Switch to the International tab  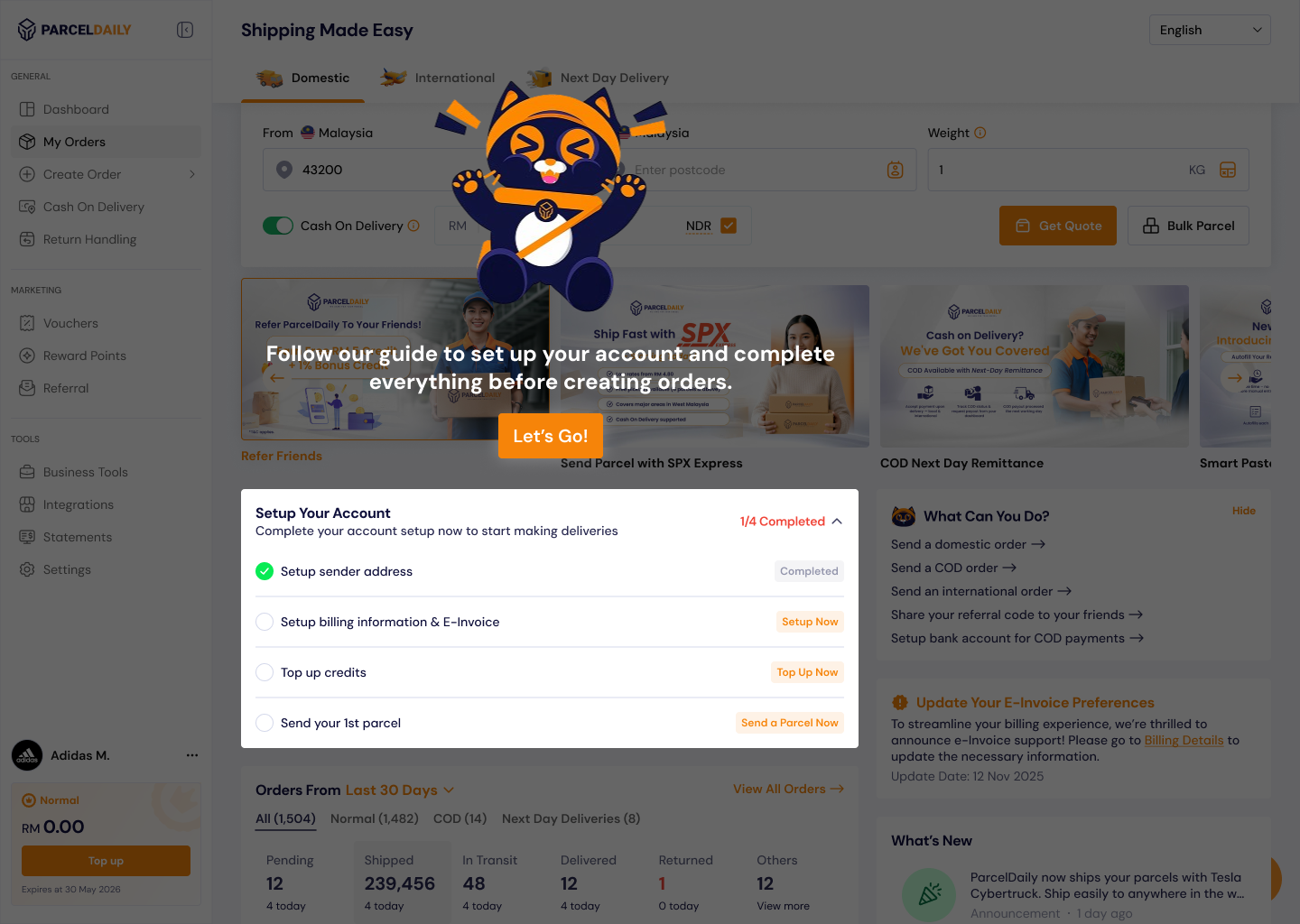pyautogui.click(x=438, y=78)
